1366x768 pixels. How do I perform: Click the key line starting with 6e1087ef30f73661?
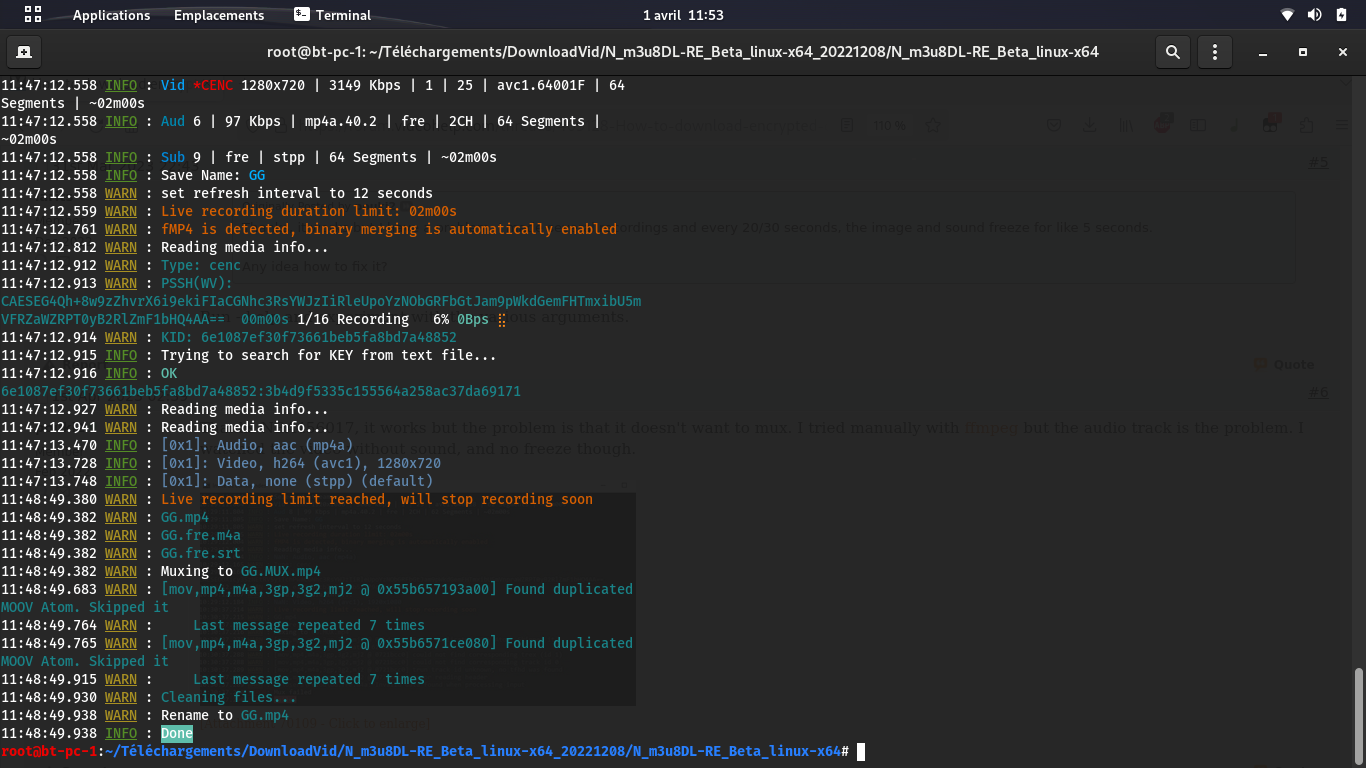pyautogui.click(x=261, y=391)
